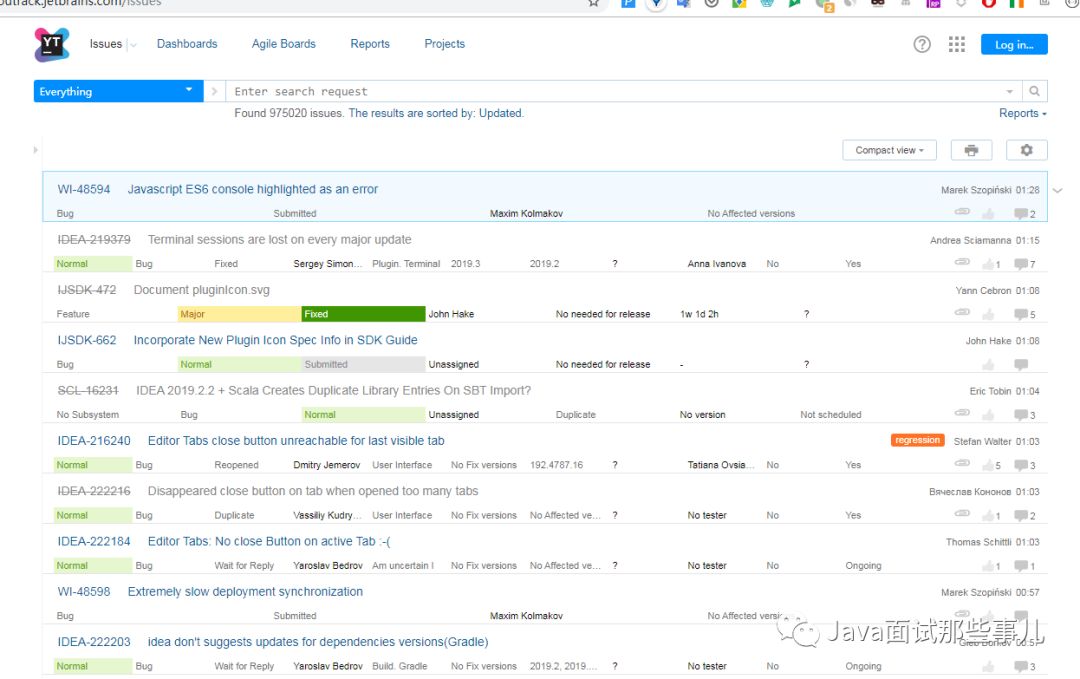Click Submitted state on IJSDK-662
Screen dimensions: 1080x679
tap(363, 364)
